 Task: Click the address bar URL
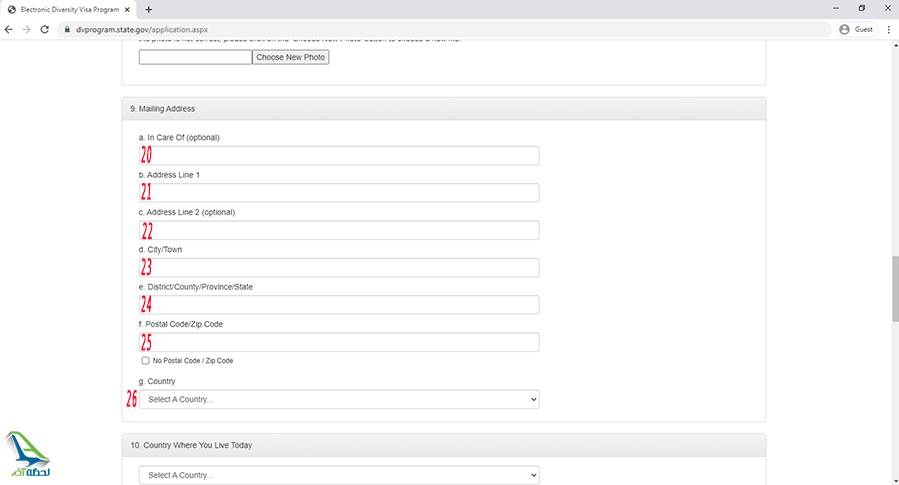pos(150,30)
